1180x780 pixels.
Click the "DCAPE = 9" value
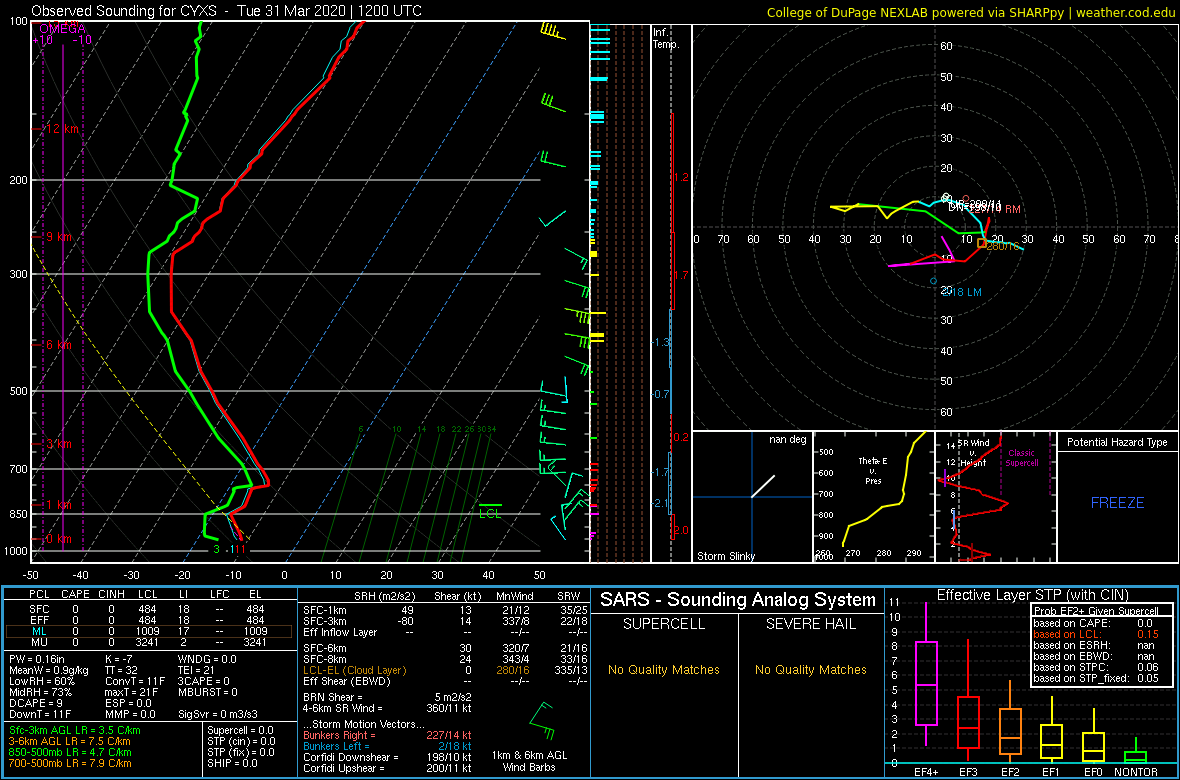[36, 702]
